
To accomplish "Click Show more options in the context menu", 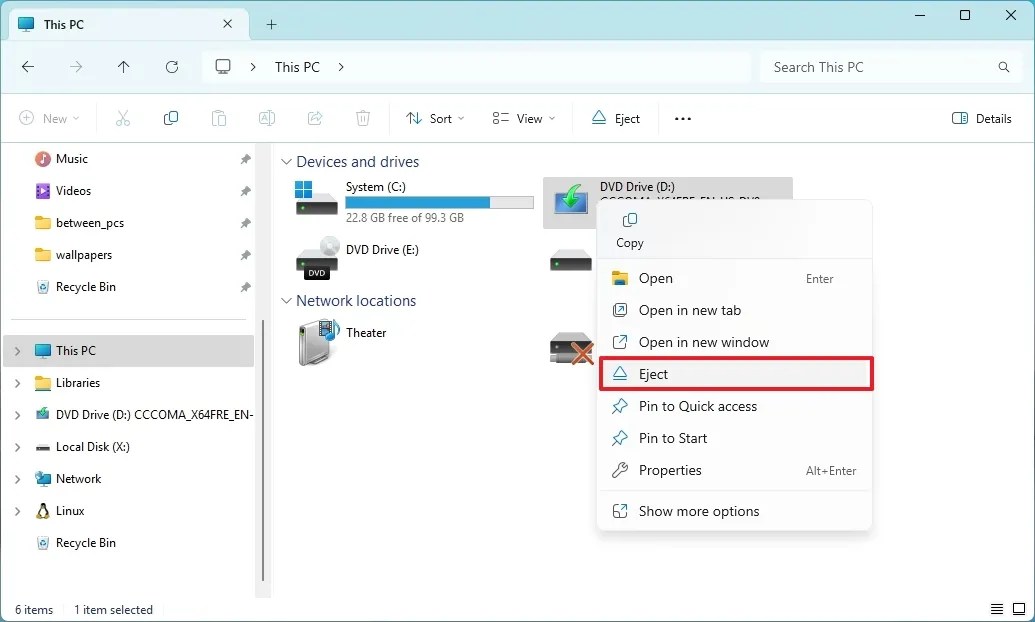I will (699, 511).
